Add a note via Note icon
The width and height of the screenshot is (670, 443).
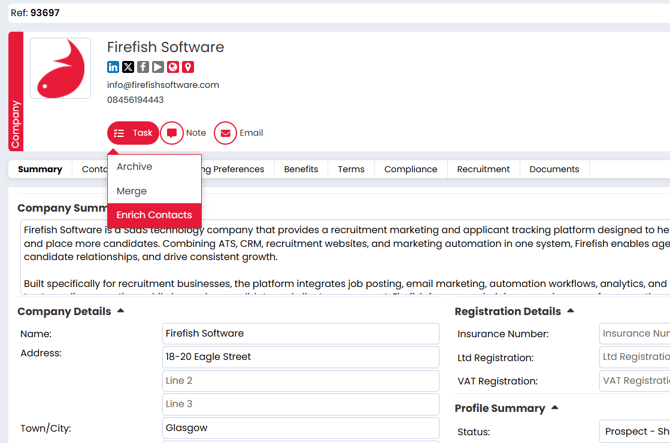(x=172, y=133)
